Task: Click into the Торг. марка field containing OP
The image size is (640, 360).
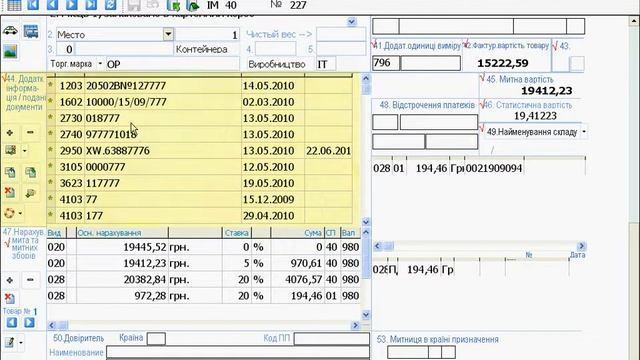Action: click(x=172, y=64)
